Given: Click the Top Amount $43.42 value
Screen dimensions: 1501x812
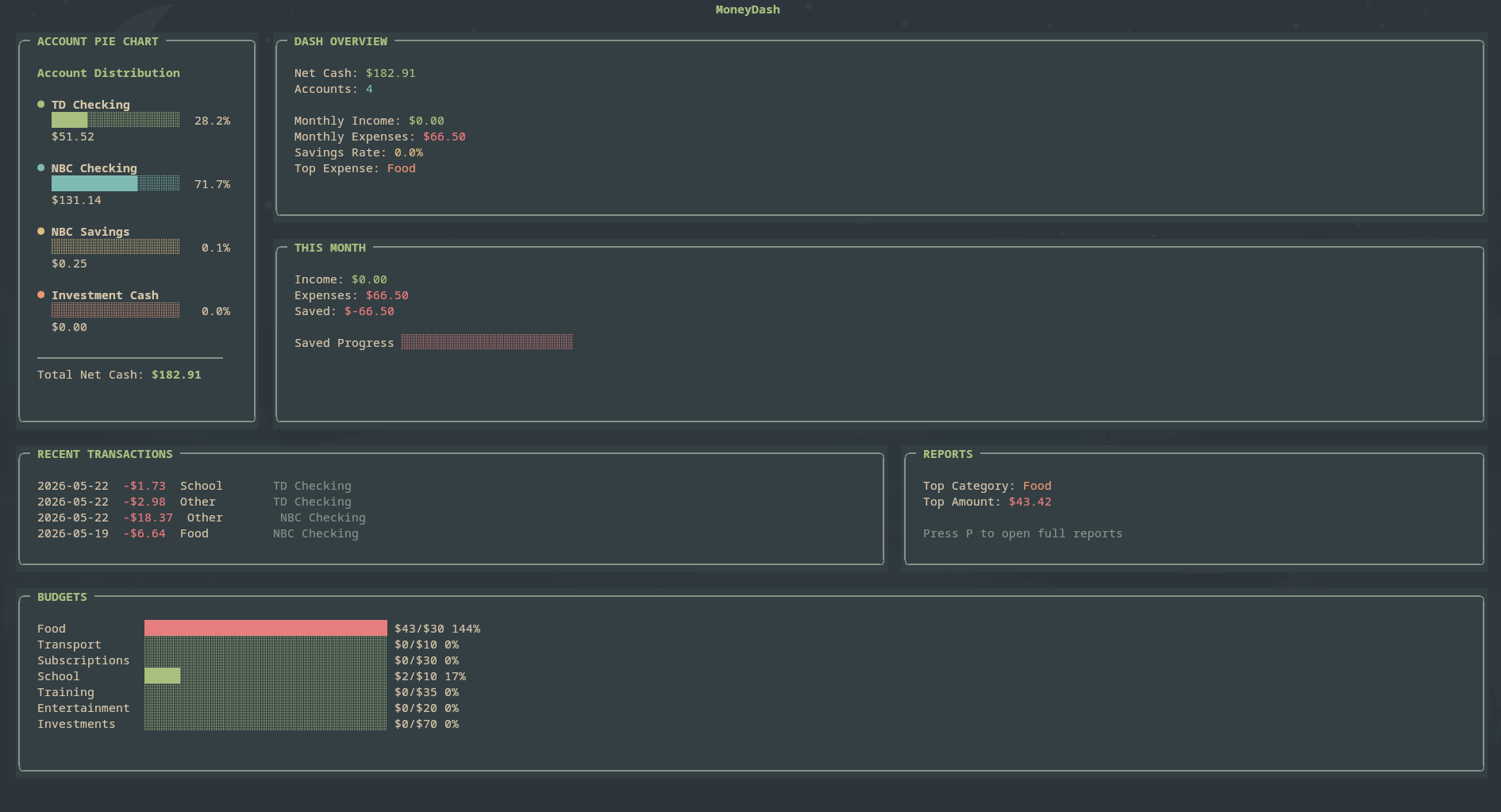Looking at the screenshot, I should [x=1030, y=502].
